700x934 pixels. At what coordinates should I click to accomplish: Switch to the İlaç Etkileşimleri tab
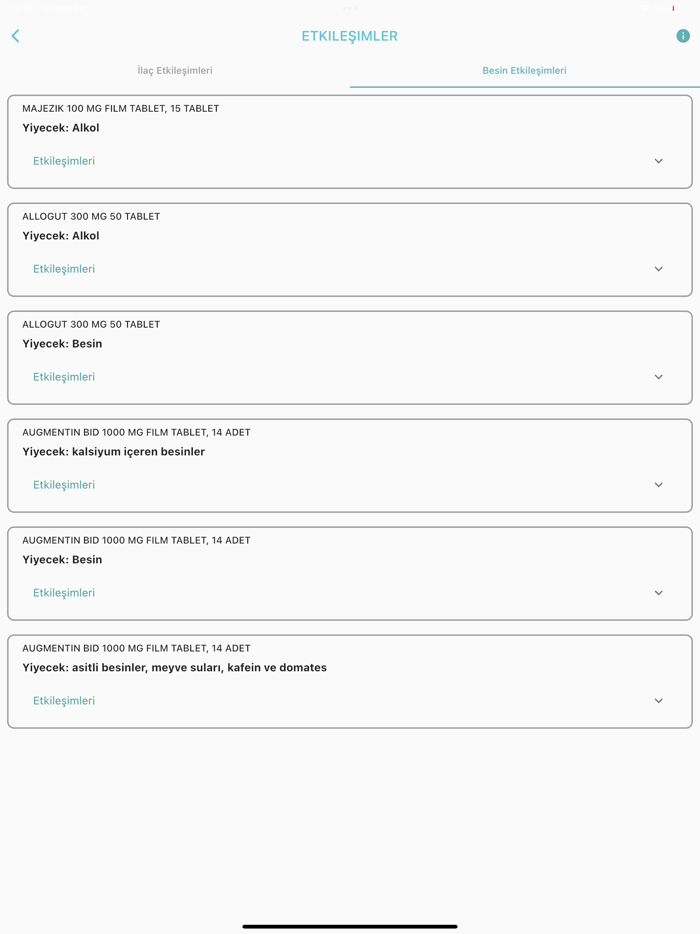coord(175,71)
